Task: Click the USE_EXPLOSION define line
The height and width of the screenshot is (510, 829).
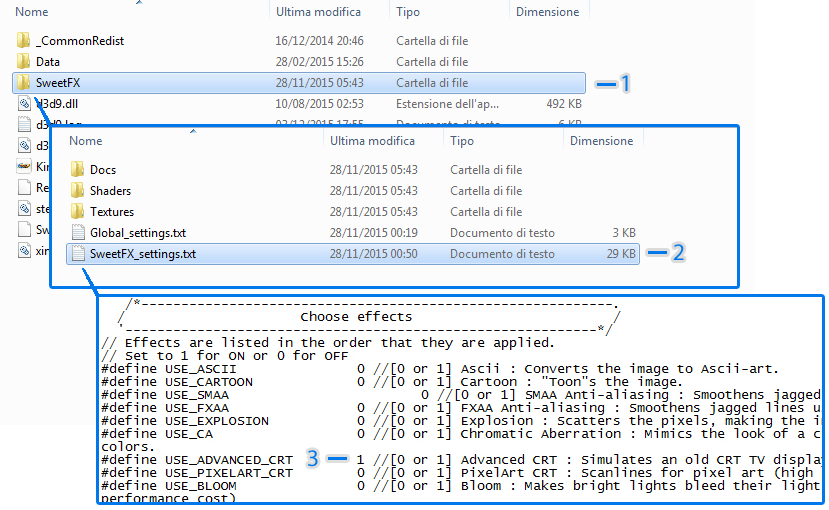Action: 461,421
